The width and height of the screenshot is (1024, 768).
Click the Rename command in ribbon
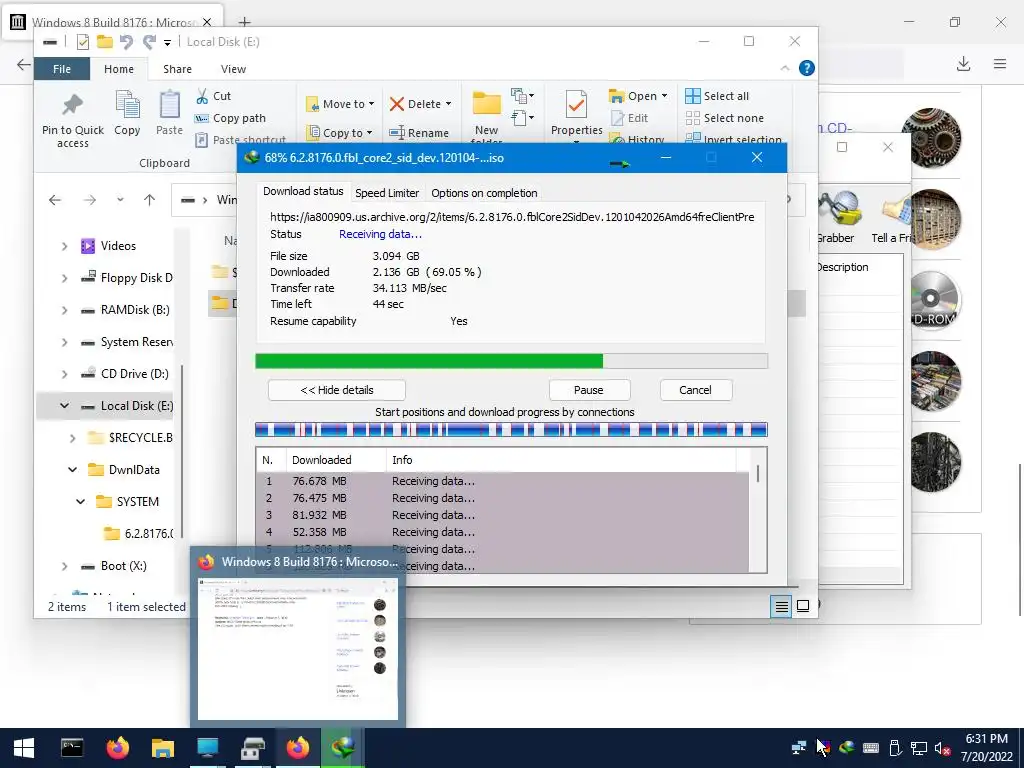click(419, 133)
